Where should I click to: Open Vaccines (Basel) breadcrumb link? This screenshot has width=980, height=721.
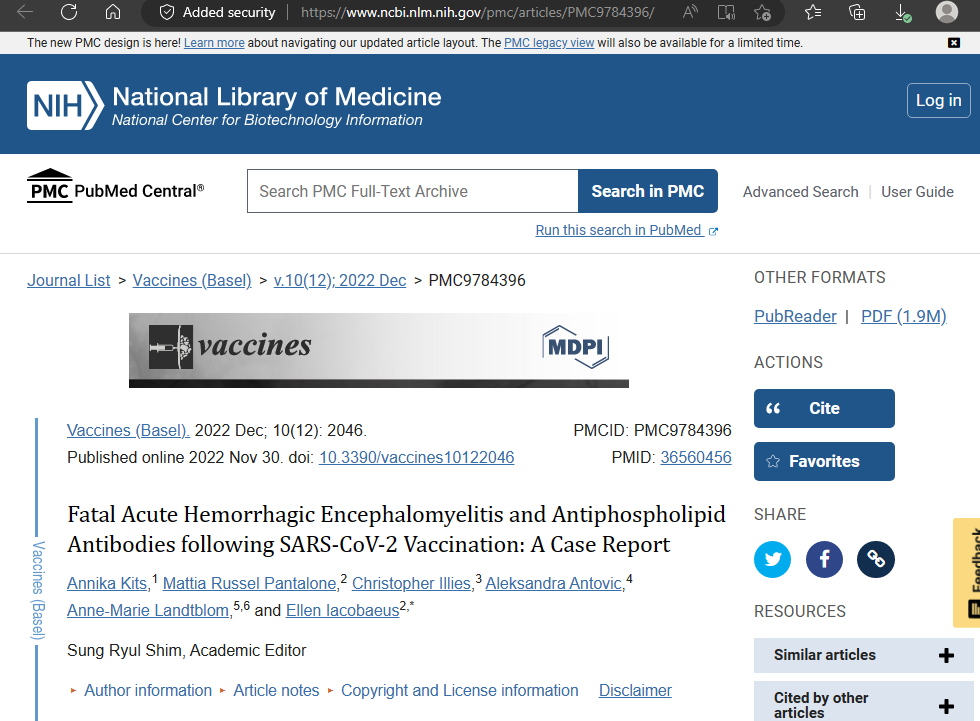point(192,281)
